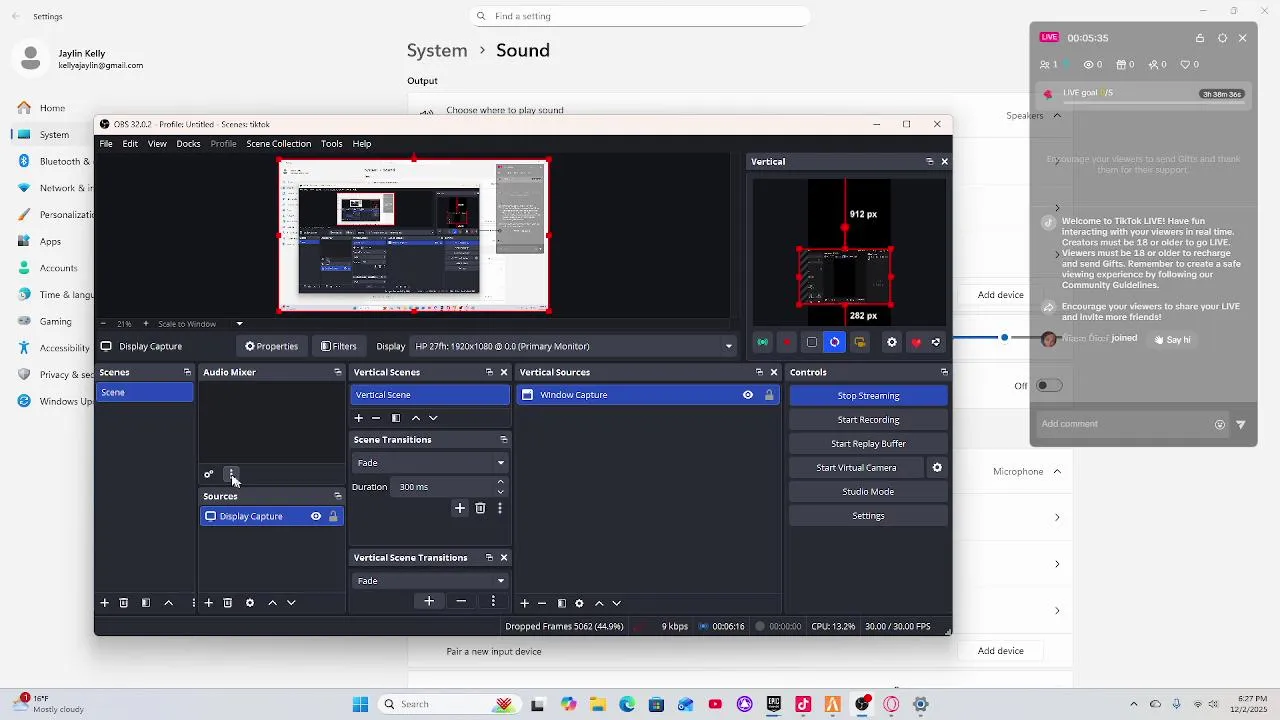Click Stop Streaming button

pyautogui.click(x=868, y=396)
